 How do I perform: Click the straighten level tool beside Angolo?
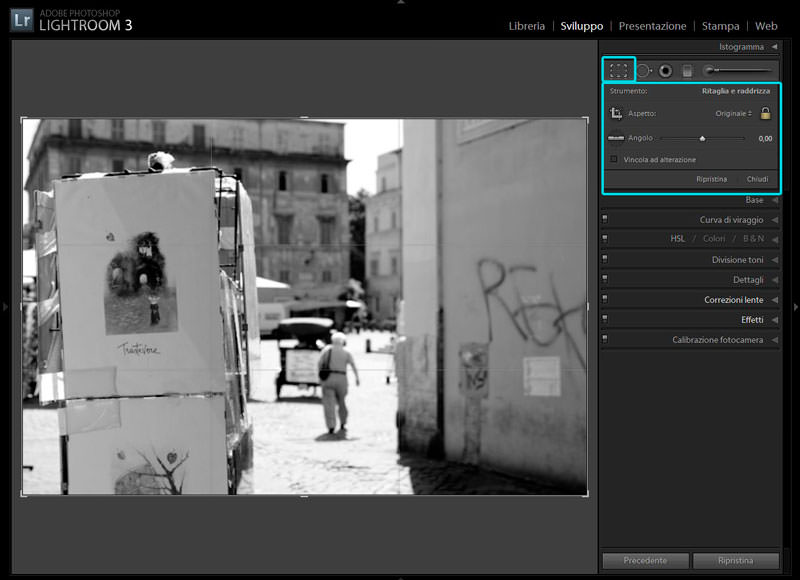[x=616, y=138]
